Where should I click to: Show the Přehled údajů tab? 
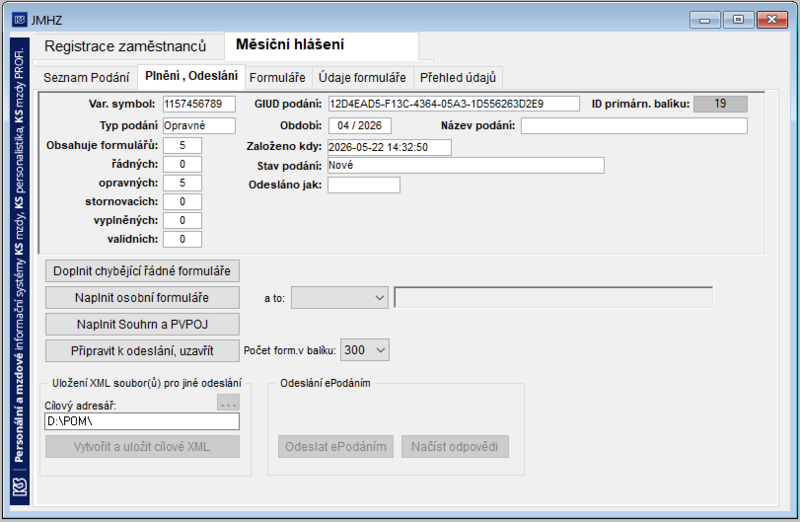pyautogui.click(x=458, y=78)
